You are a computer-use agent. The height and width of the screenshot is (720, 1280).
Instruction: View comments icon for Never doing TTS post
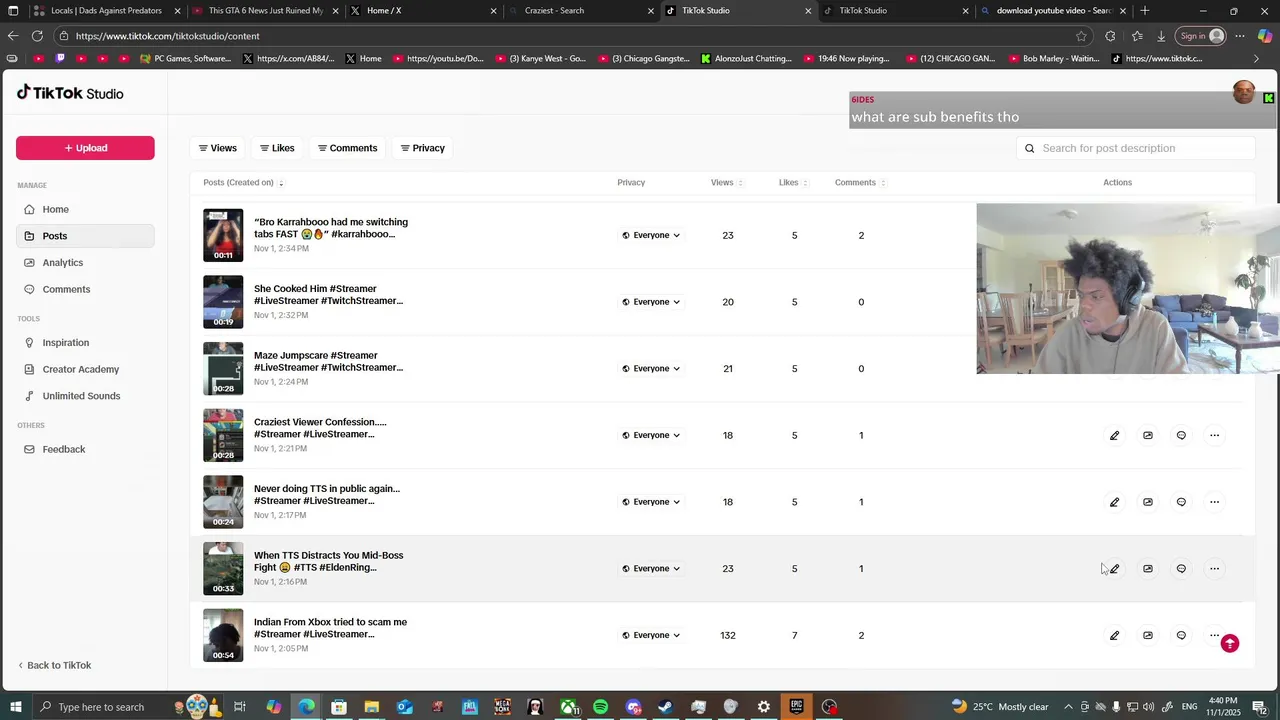click(1181, 502)
